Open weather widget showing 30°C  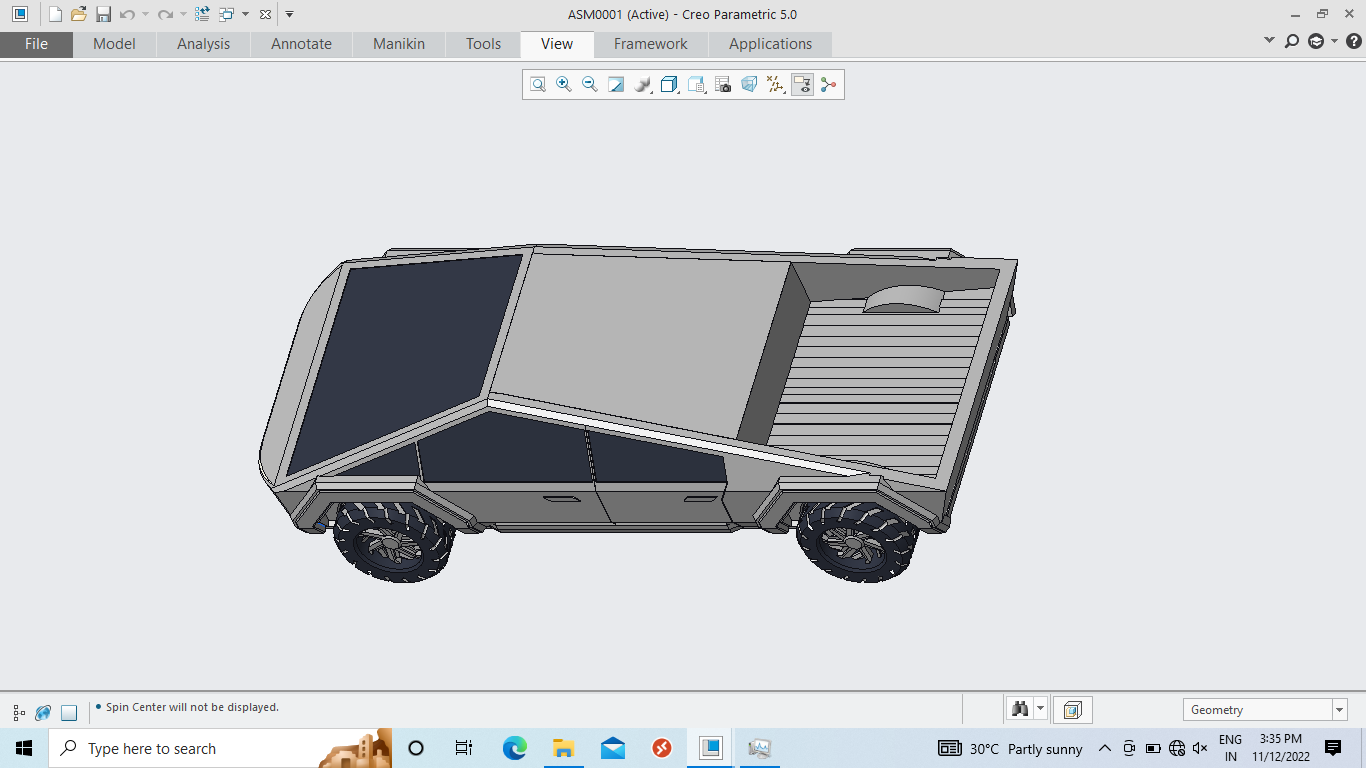click(x=1011, y=748)
